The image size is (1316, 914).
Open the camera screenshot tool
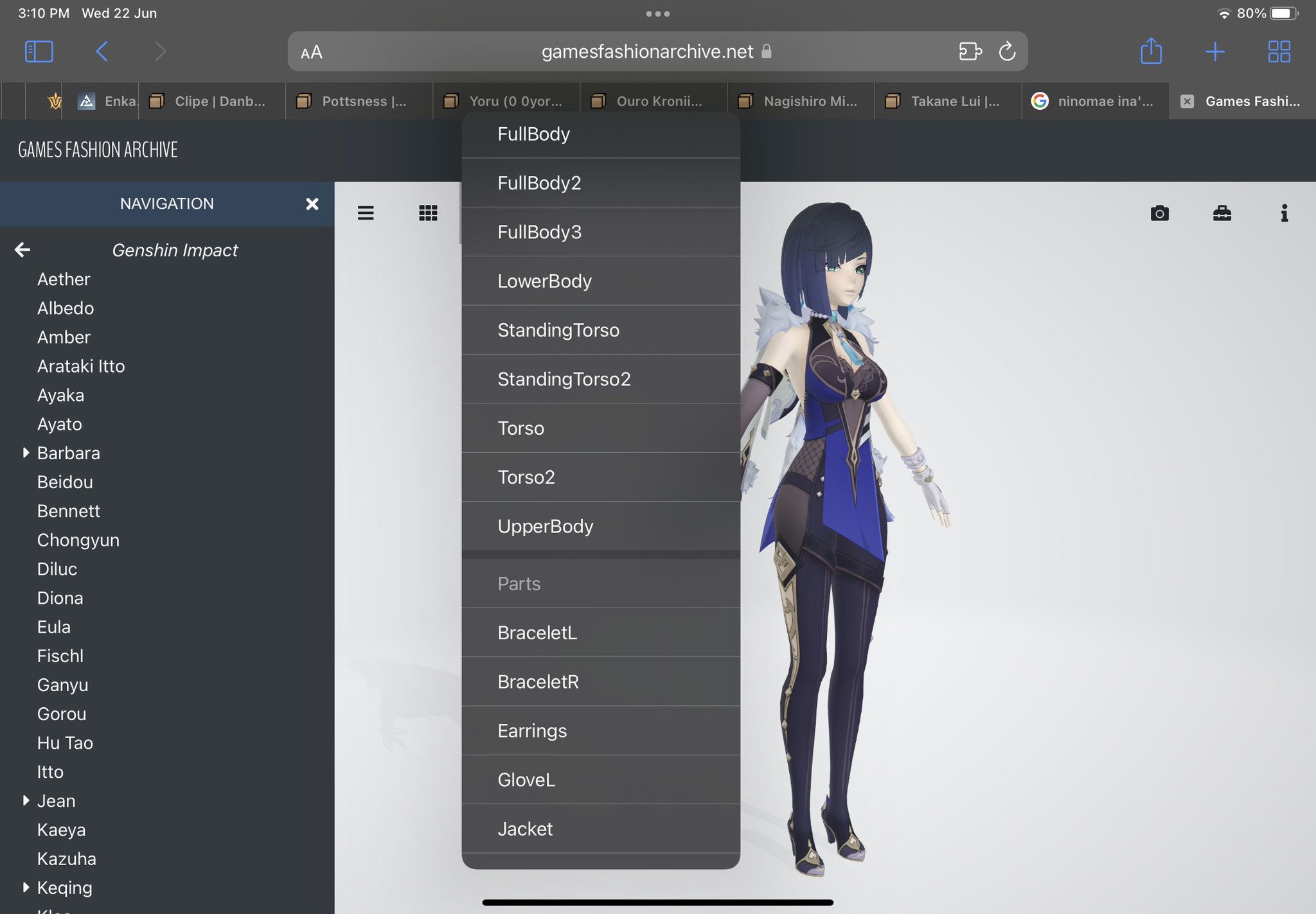click(x=1159, y=213)
